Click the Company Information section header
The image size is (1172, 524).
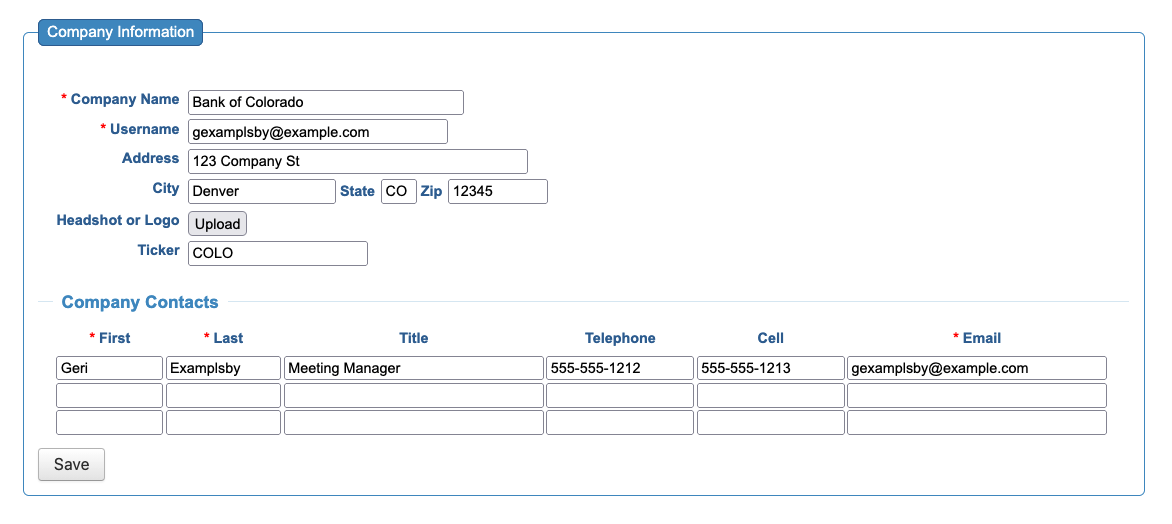pos(120,32)
